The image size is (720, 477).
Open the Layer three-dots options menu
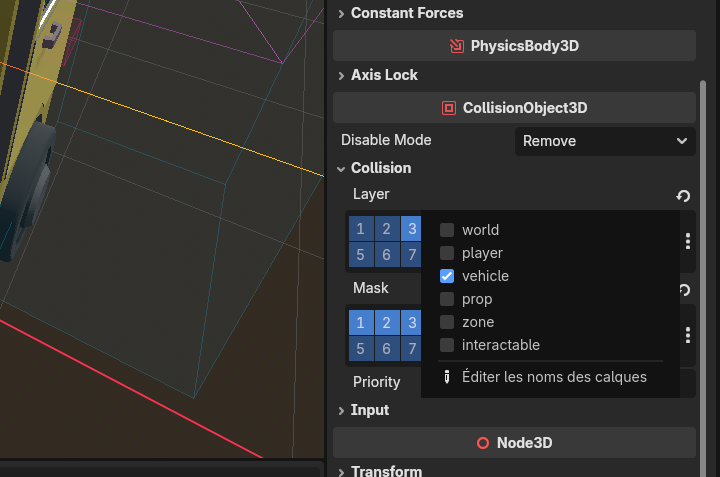[687, 241]
